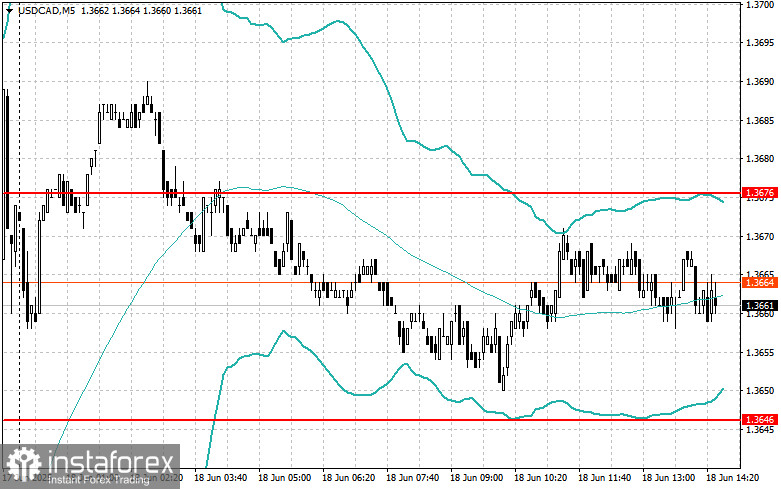
Task: Click the 1.3680 price scale value
Action: [x=760, y=159]
